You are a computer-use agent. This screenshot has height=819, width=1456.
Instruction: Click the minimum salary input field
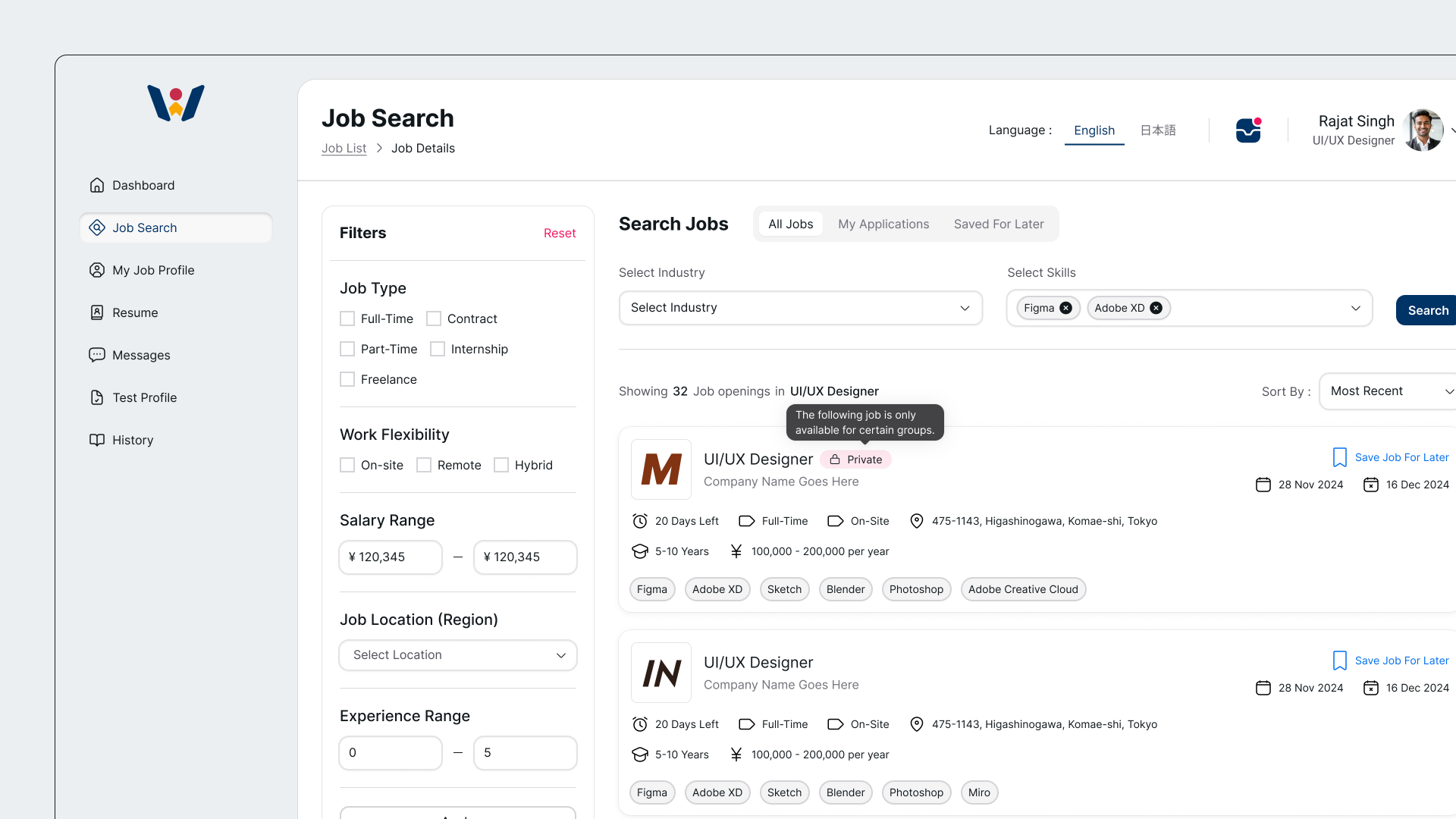391,557
